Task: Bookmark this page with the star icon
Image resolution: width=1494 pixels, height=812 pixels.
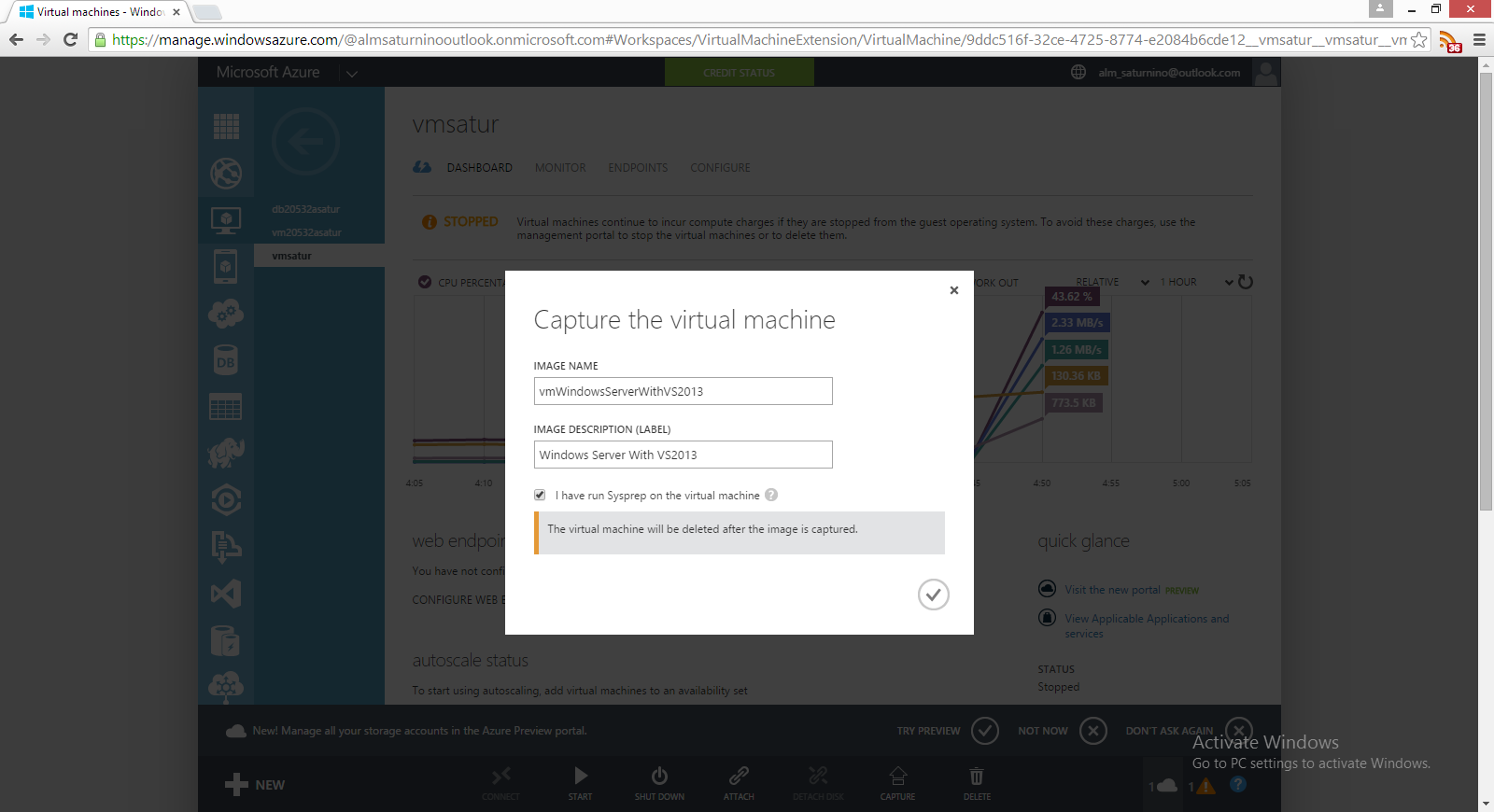Action: pyautogui.click(x=1418, y=40)
